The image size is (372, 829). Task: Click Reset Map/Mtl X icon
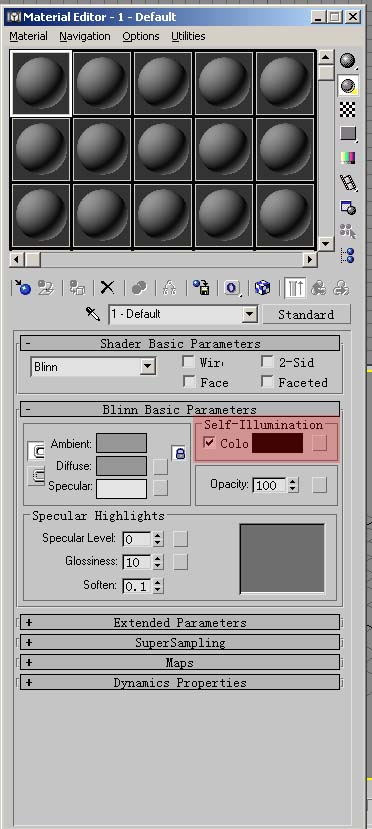(107, 288)
